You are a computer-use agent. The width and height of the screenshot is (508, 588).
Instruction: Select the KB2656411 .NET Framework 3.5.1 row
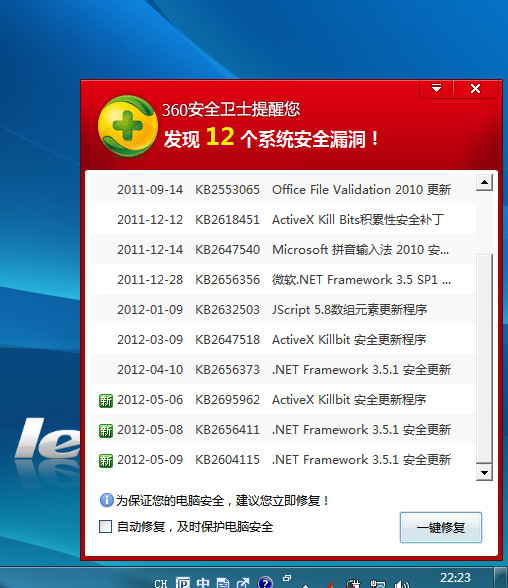[282, 429]
